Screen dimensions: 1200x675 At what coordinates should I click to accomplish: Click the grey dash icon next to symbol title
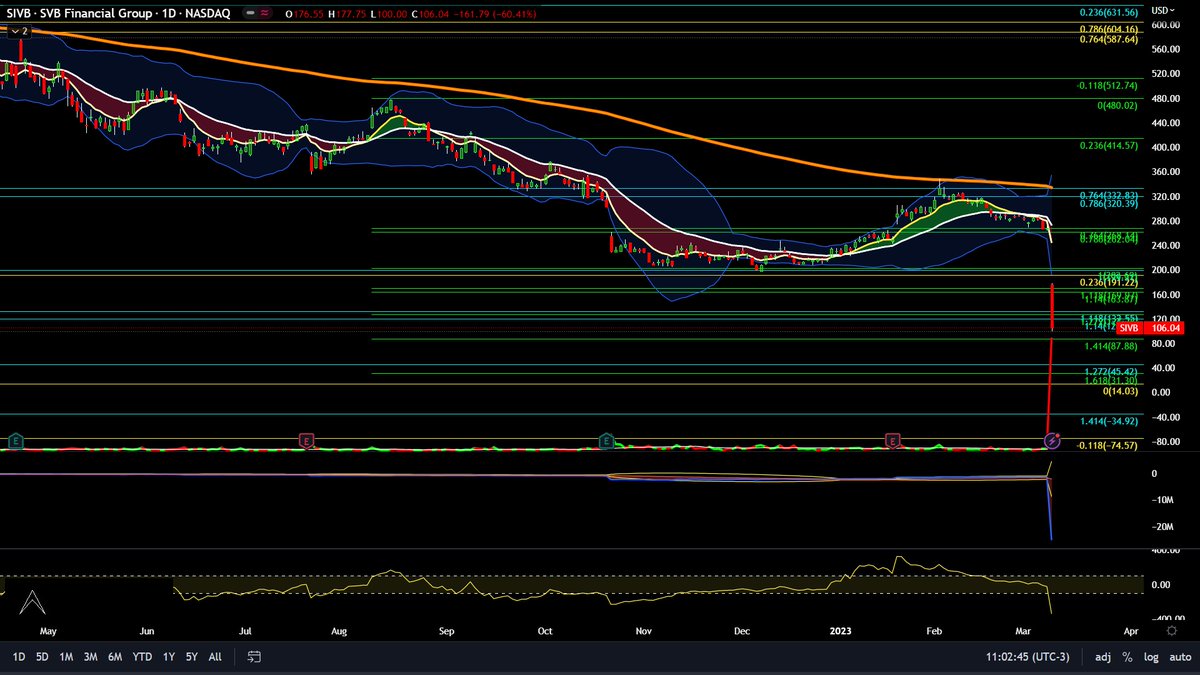251,13
